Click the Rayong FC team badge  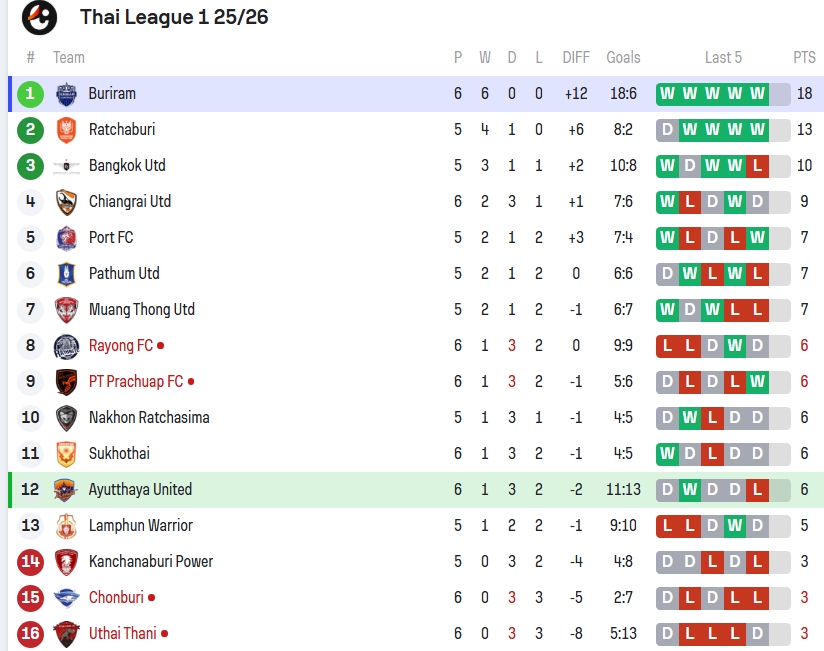66,346
